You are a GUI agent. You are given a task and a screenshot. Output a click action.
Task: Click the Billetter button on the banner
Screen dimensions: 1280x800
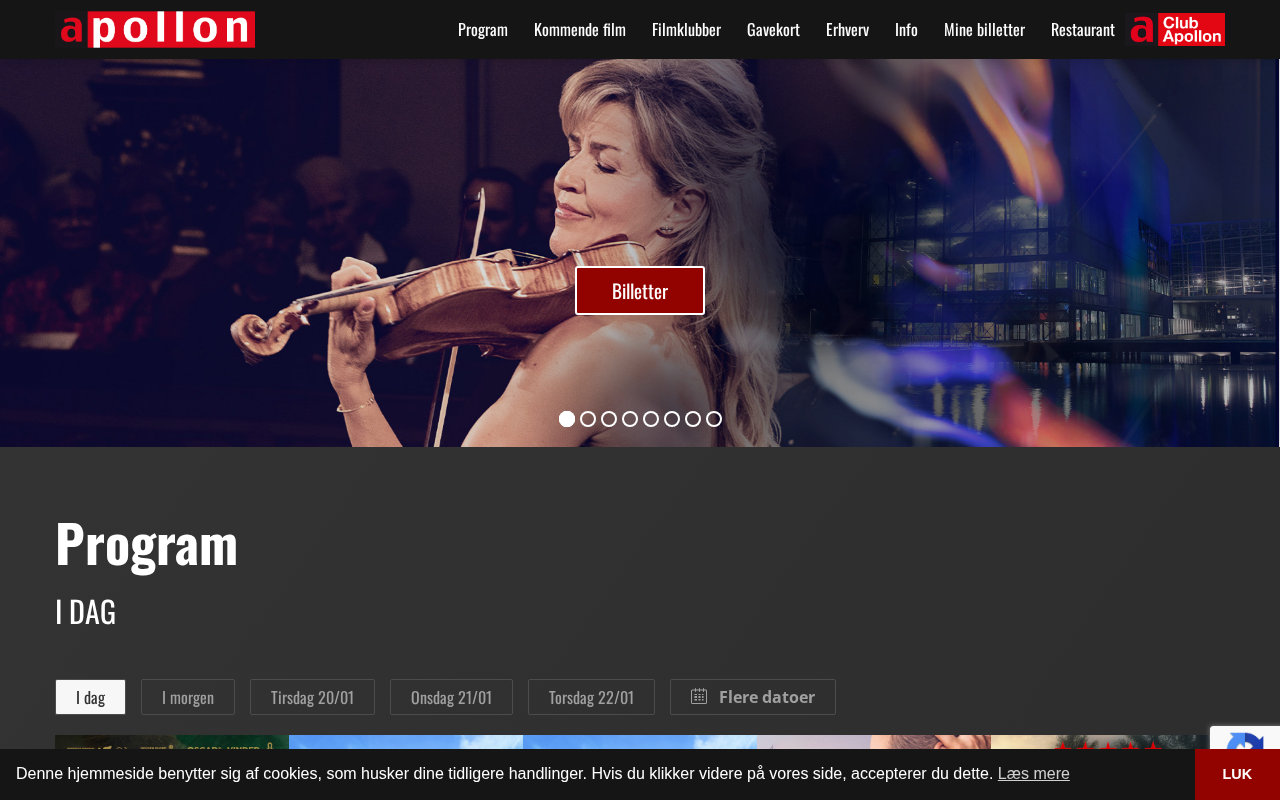pyautogui.click(x=640, y=291)
